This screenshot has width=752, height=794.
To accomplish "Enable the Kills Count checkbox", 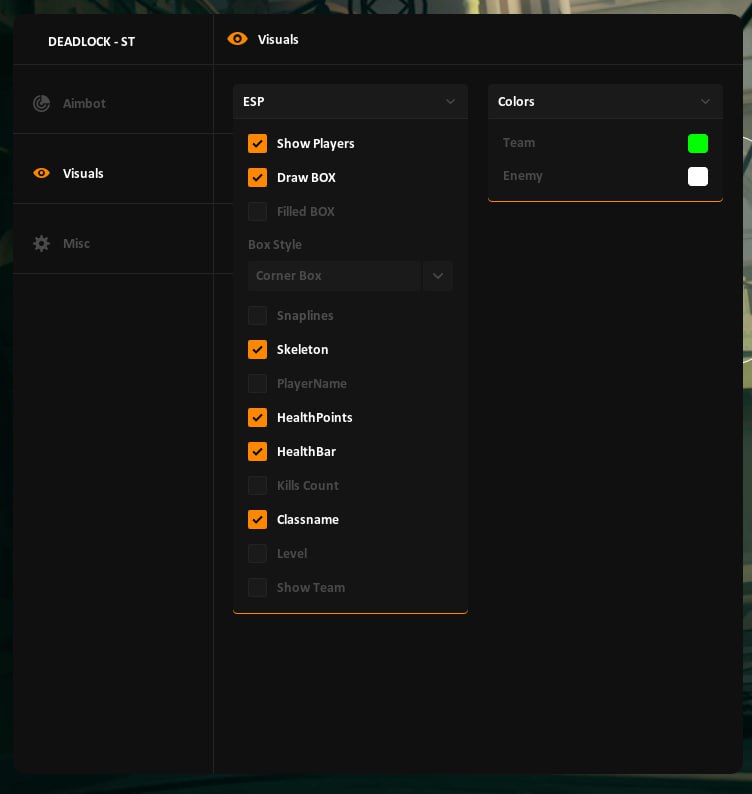I will click(x=257, y=485).
